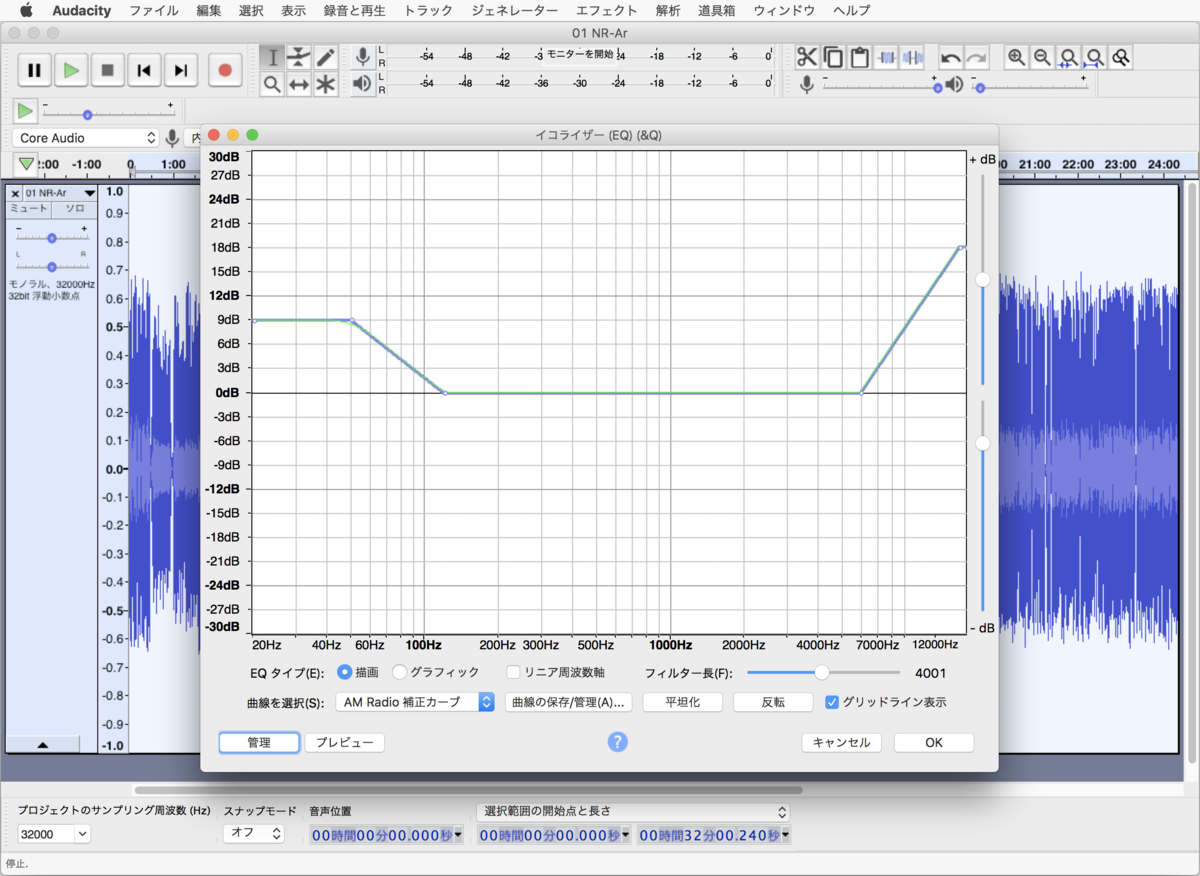Click the 反転 button

pyautogui.click(x=773, y=702)
